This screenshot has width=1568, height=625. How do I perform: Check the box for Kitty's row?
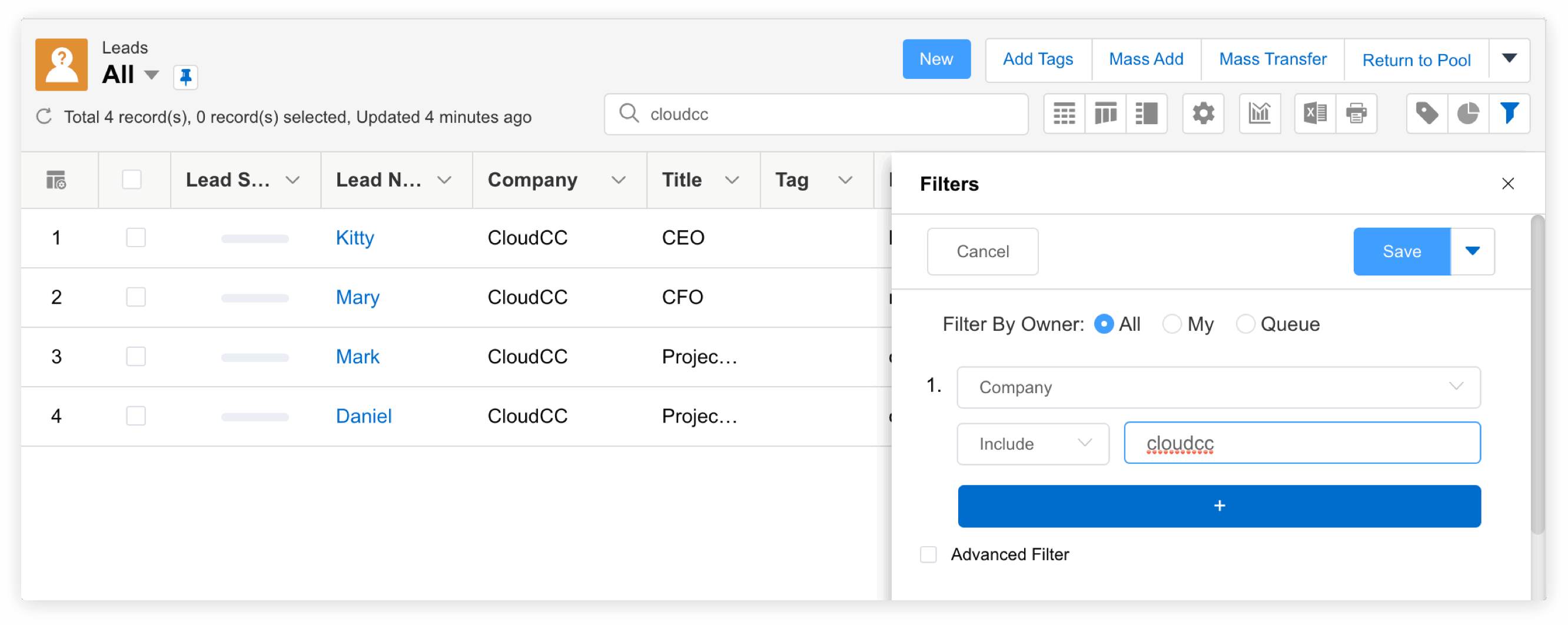[x=136, y=237]
